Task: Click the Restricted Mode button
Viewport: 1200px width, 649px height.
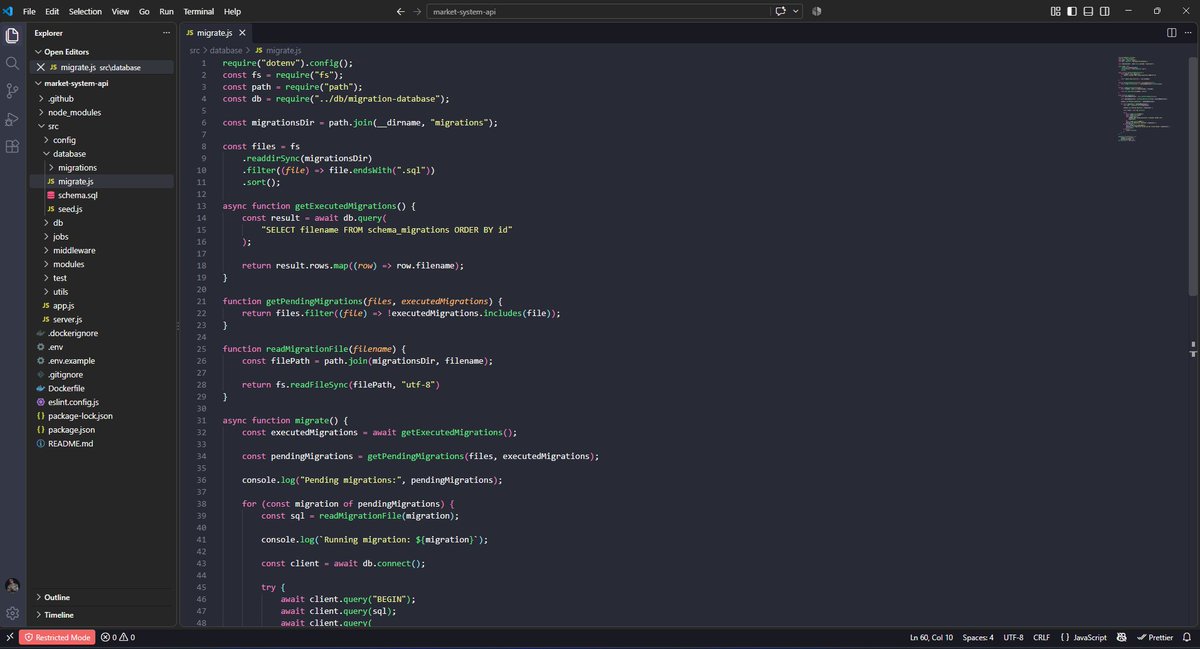Action: coord(57,637)
